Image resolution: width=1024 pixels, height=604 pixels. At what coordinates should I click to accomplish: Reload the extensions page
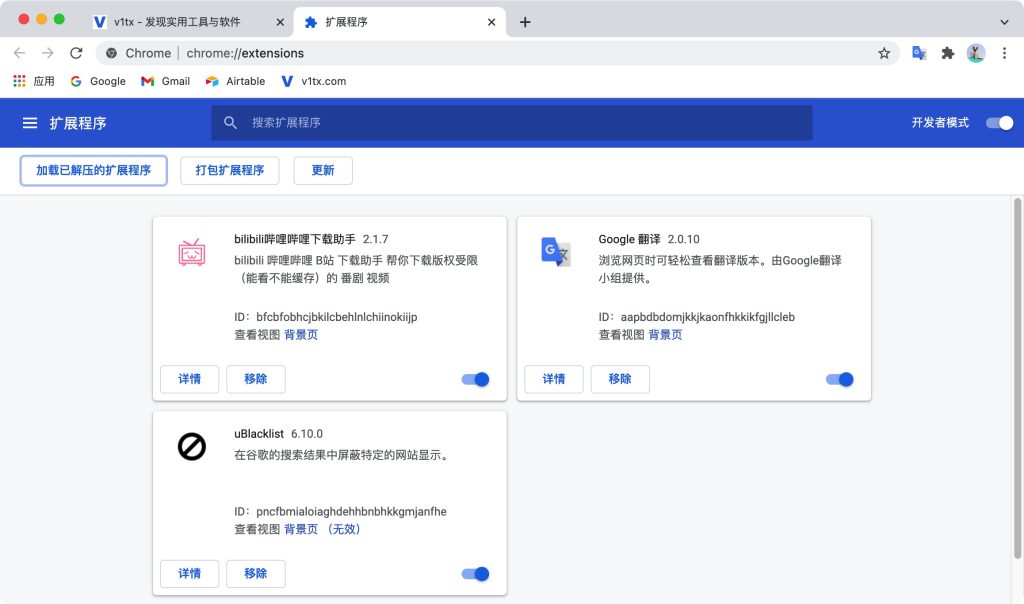coord(76,53)
